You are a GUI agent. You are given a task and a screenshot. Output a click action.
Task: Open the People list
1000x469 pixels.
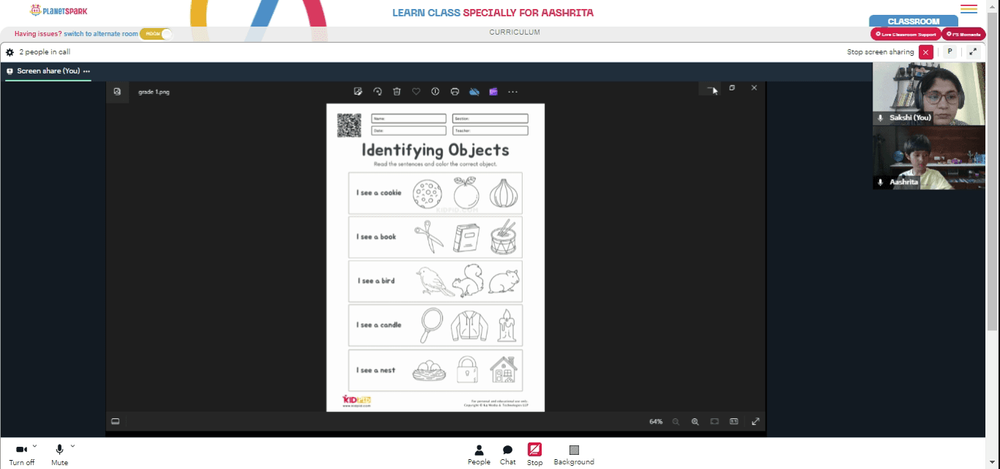[x=479, y=454]
